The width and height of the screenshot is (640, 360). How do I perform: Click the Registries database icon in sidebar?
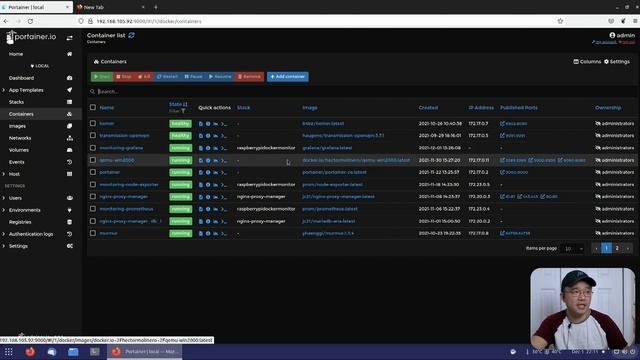click(69, 222)
